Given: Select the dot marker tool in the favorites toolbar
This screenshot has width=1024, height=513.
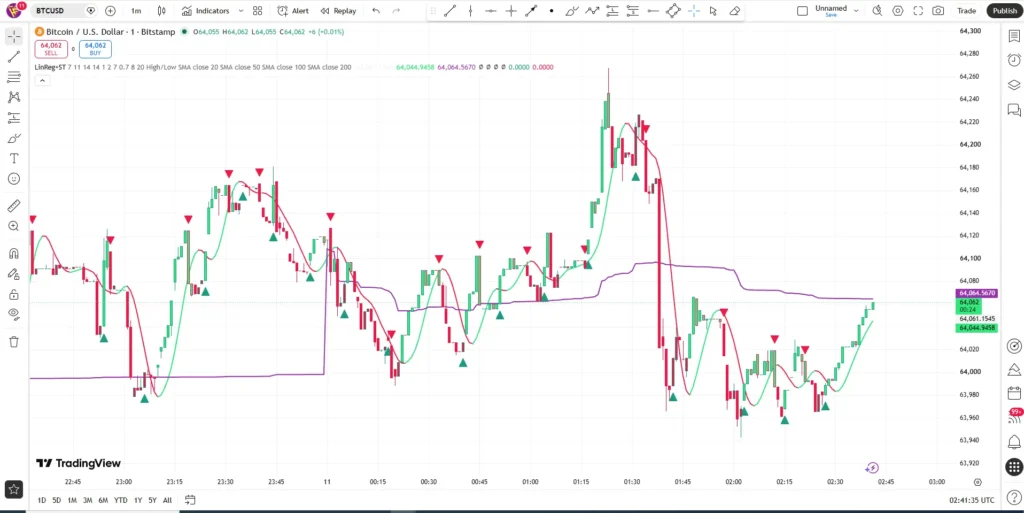Looking at the screenshot, I should tap(552, 10).
